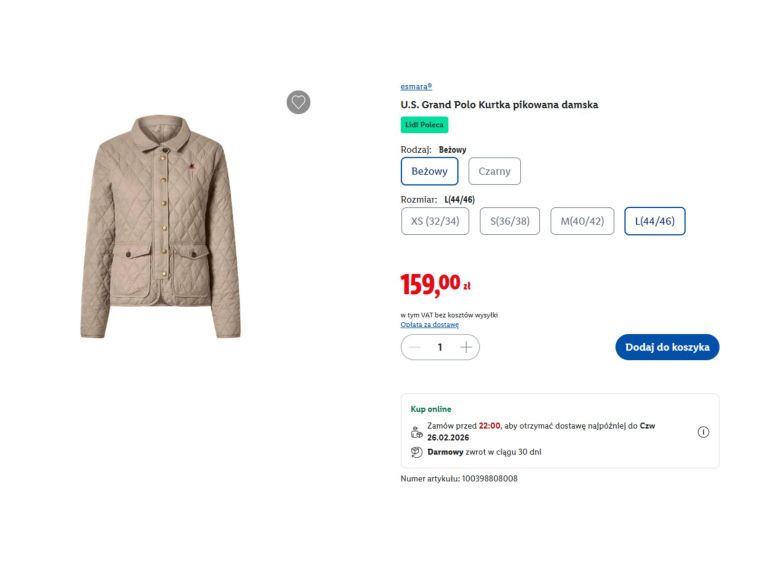
Task: Choose size M(40/42)
Action: pos(582,221)
